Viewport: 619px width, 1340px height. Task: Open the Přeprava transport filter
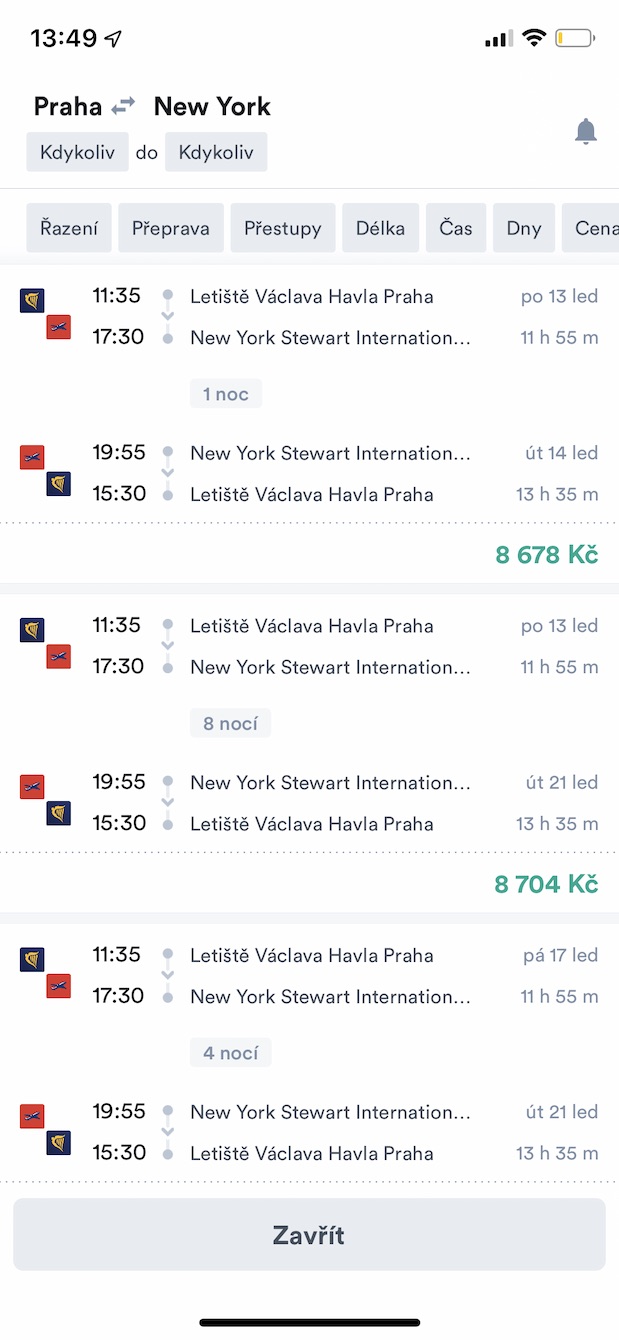pos(171,228)
